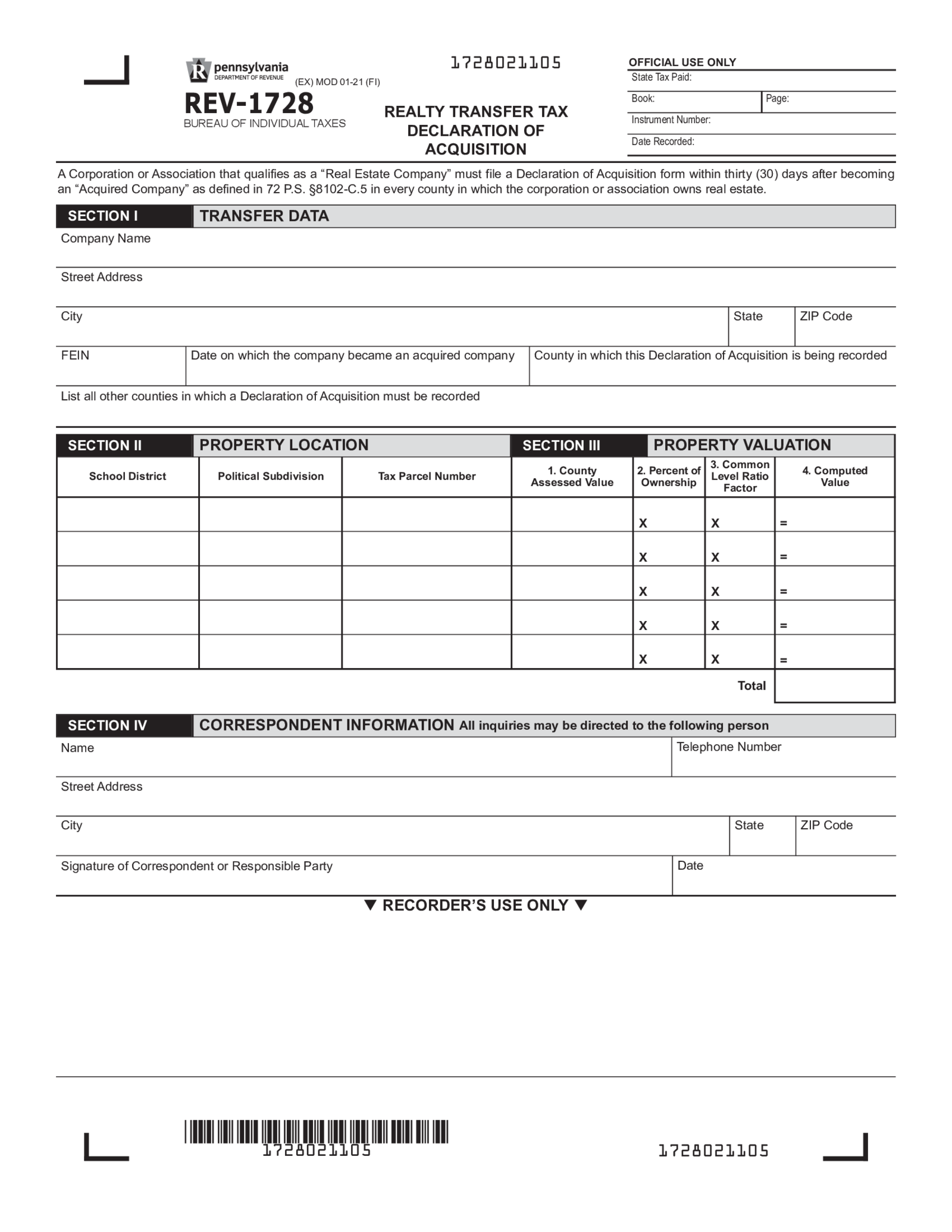Click the Book field in Official Use
This screenshot has height=1232, width=952.
694,102
